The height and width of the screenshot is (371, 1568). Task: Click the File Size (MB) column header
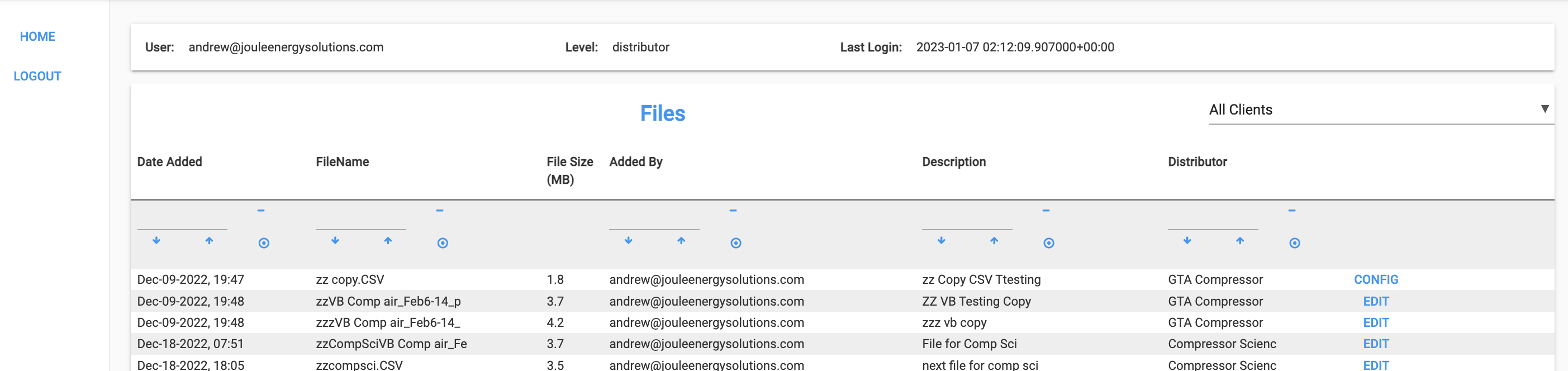tap(570, 171)
